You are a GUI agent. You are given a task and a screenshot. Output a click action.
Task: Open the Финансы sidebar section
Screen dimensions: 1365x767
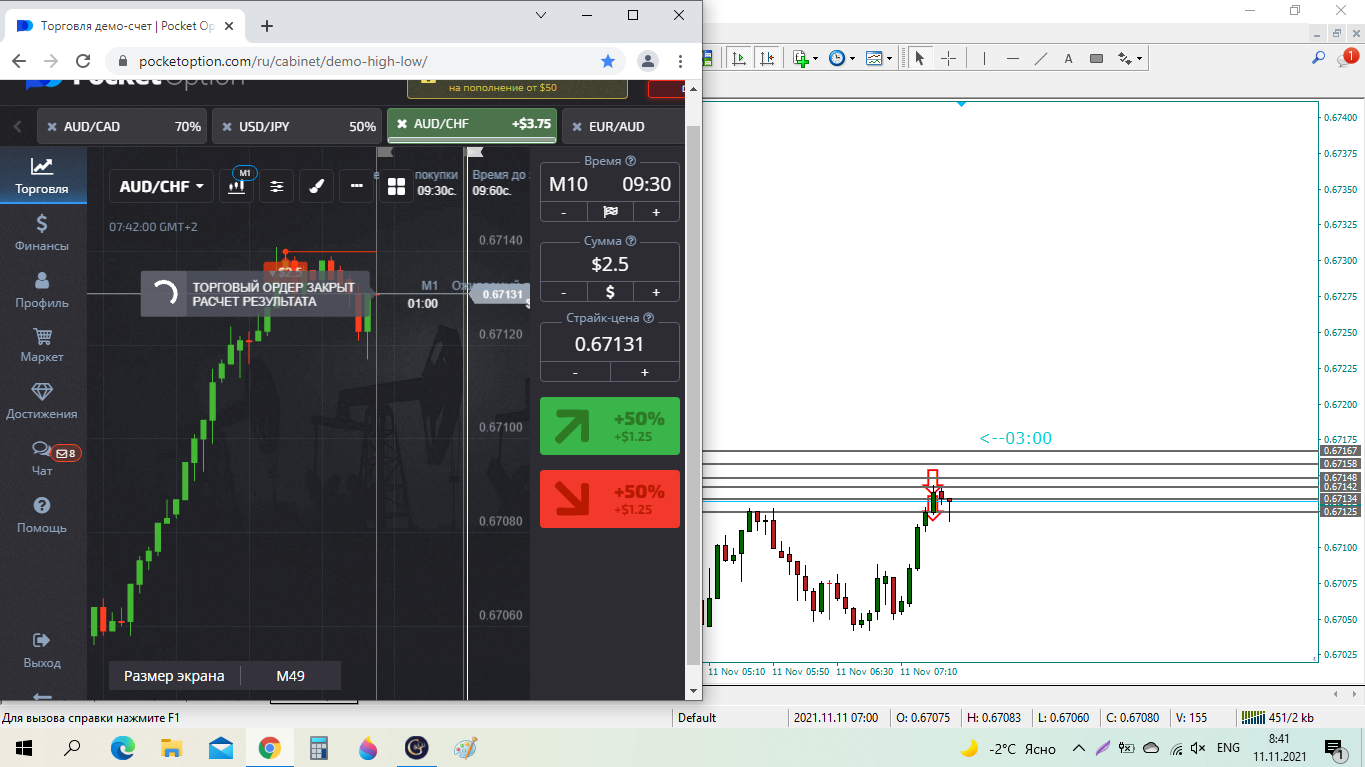click(x=42, y=233)
